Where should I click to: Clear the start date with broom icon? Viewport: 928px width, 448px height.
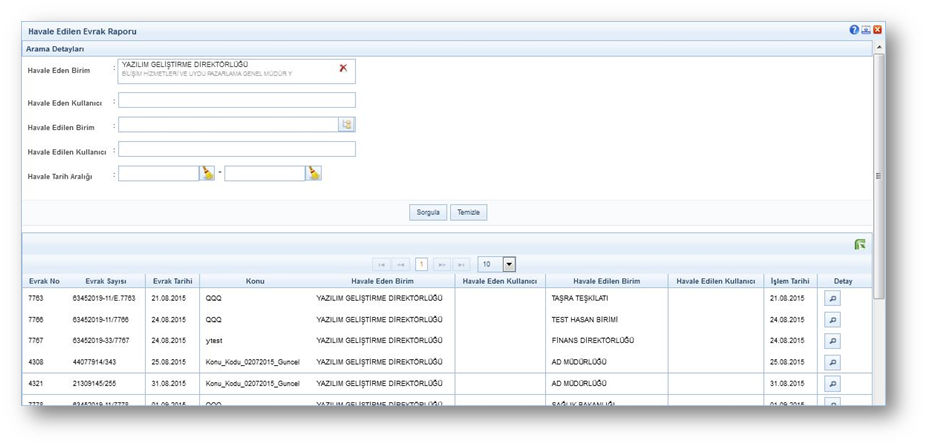click(x=207, y=173)
